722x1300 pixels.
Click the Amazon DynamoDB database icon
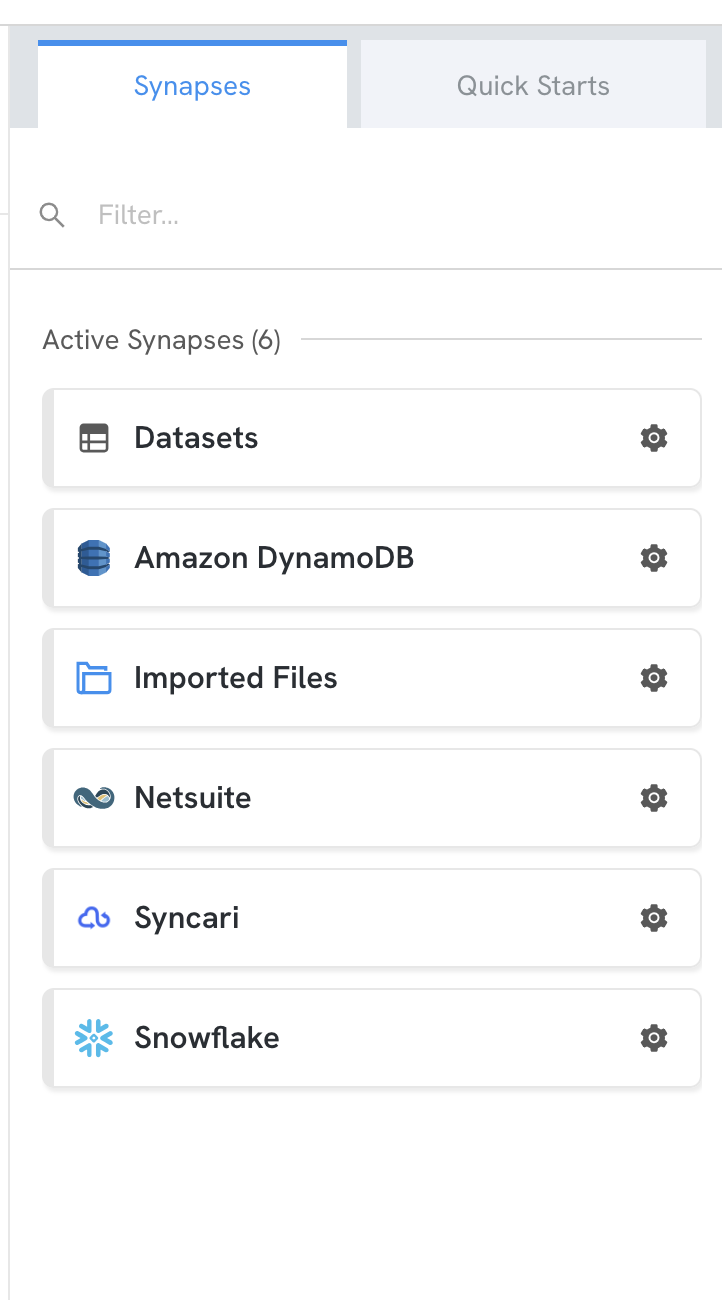(x=94, y=558)
